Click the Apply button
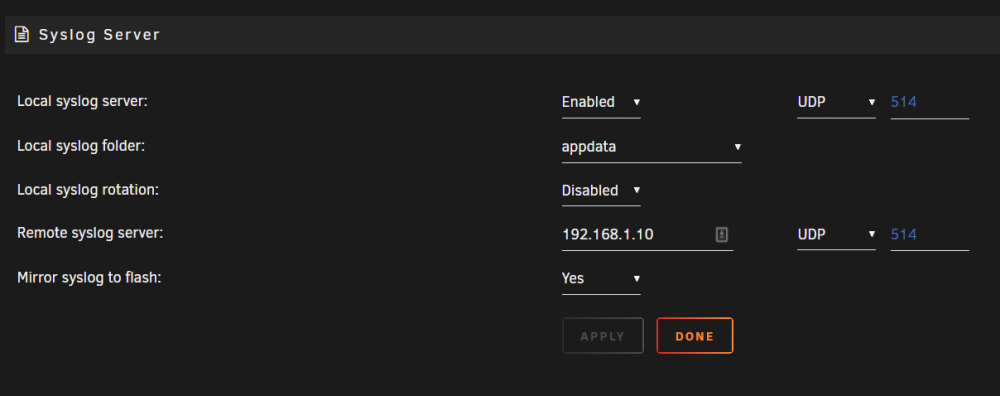 pyautogui.click(x=603, y=335)
